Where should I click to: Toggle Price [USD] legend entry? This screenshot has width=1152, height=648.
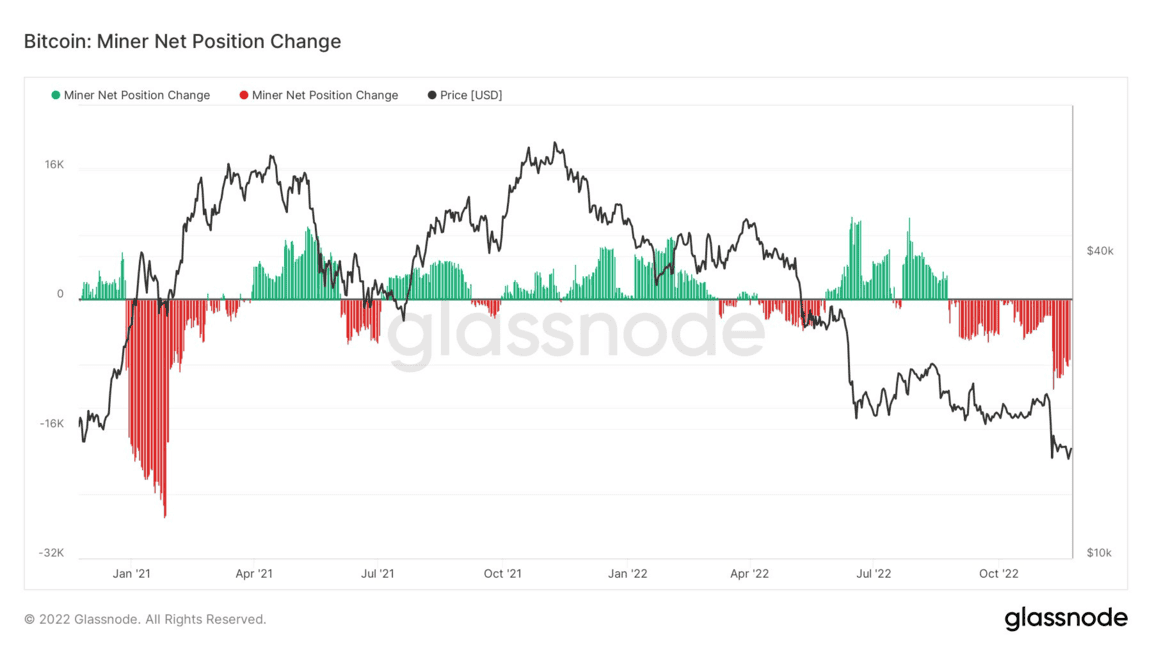(x=470, y=95)
